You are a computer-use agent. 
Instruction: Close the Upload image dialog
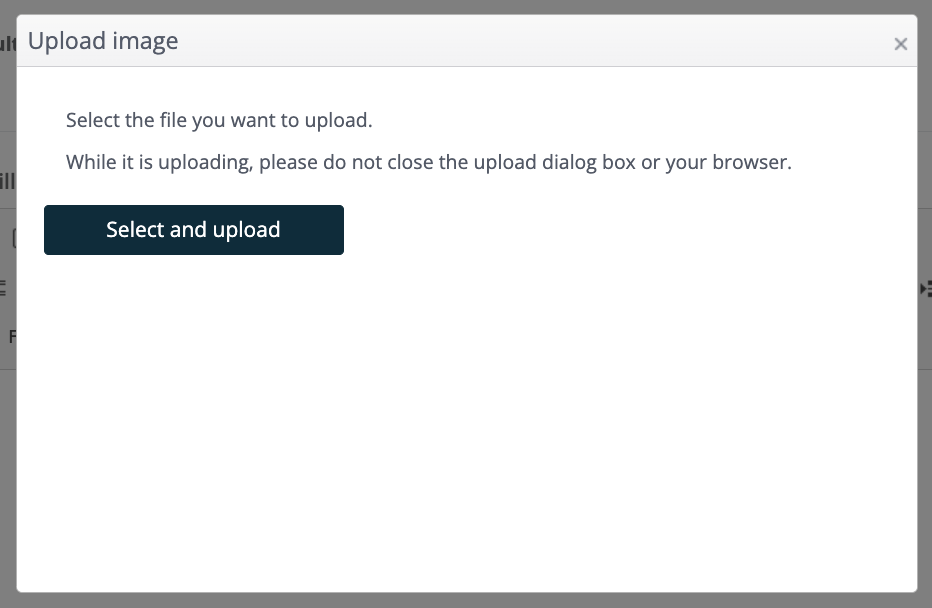click(900, 44)
